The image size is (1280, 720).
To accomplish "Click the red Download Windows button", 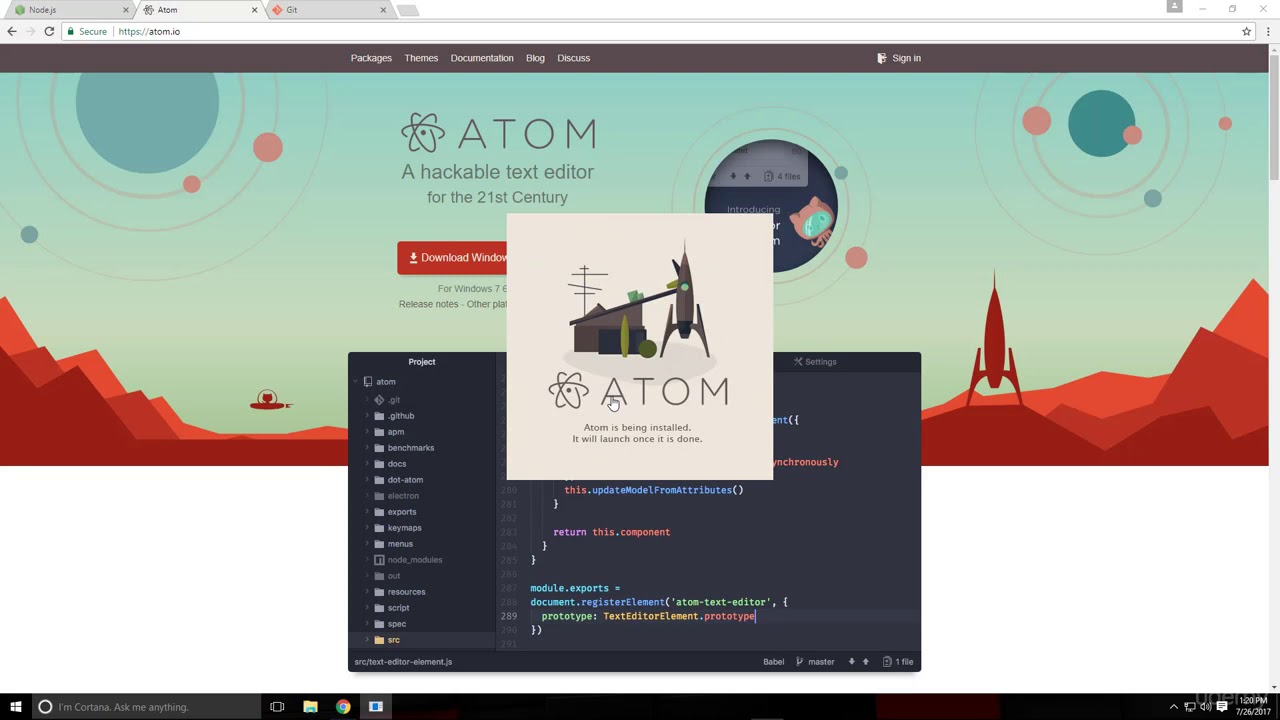I will 452,258.
